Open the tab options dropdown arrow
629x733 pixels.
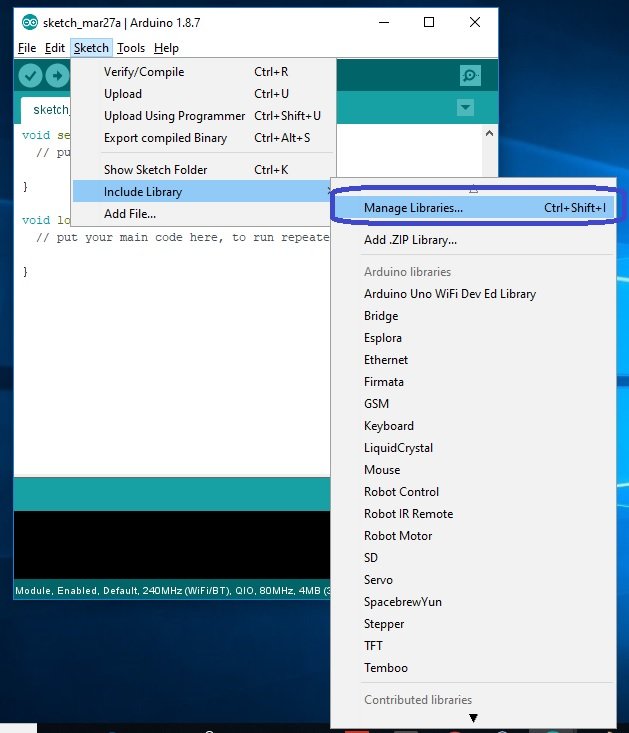pos(465,108)
